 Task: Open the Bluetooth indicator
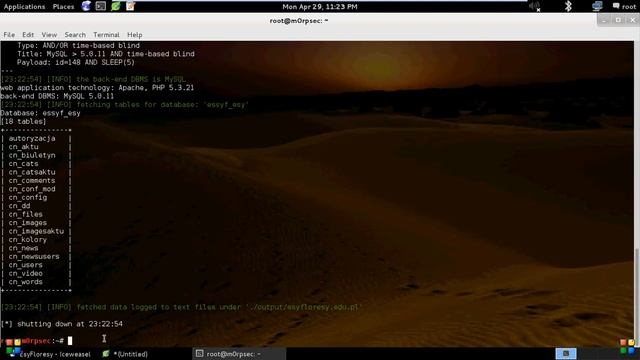(x=568, y=6)
